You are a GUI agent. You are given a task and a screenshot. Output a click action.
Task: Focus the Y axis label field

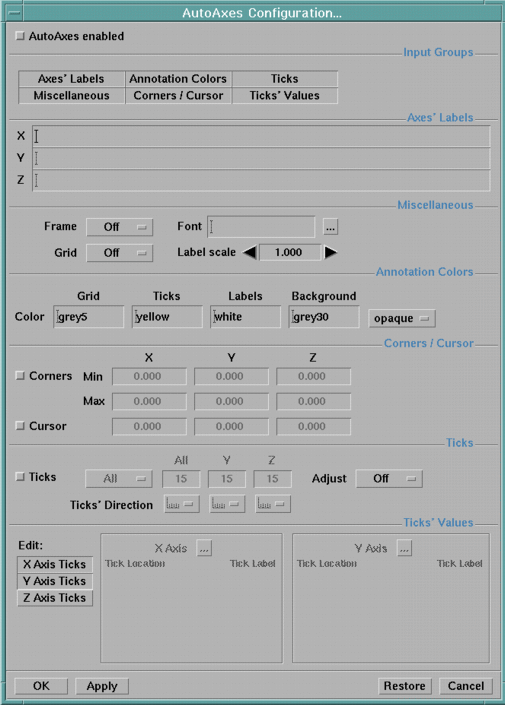coord(261,158)
